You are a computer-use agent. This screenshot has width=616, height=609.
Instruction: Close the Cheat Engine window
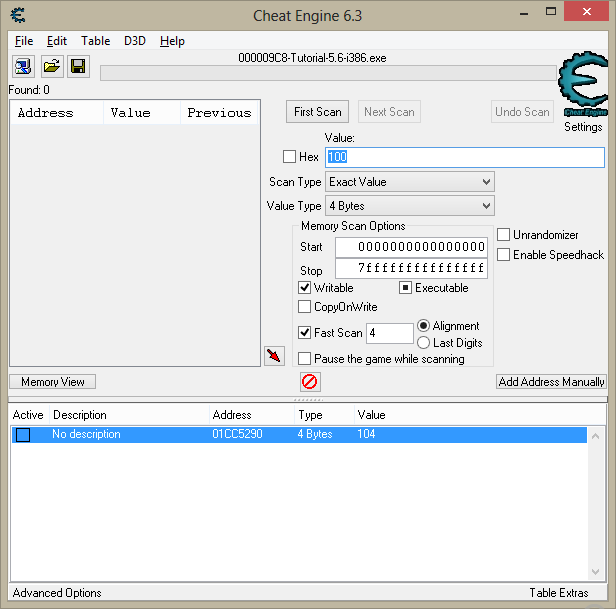[x=587, y=12]
